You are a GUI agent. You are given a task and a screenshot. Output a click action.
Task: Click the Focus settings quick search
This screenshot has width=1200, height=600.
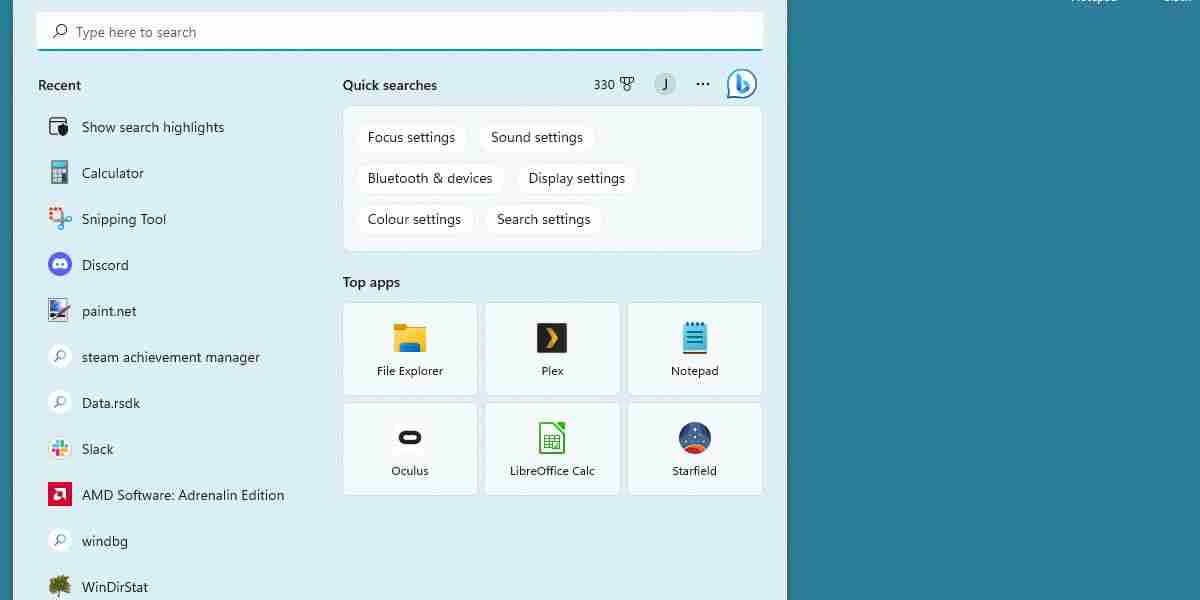pos(411,137)
